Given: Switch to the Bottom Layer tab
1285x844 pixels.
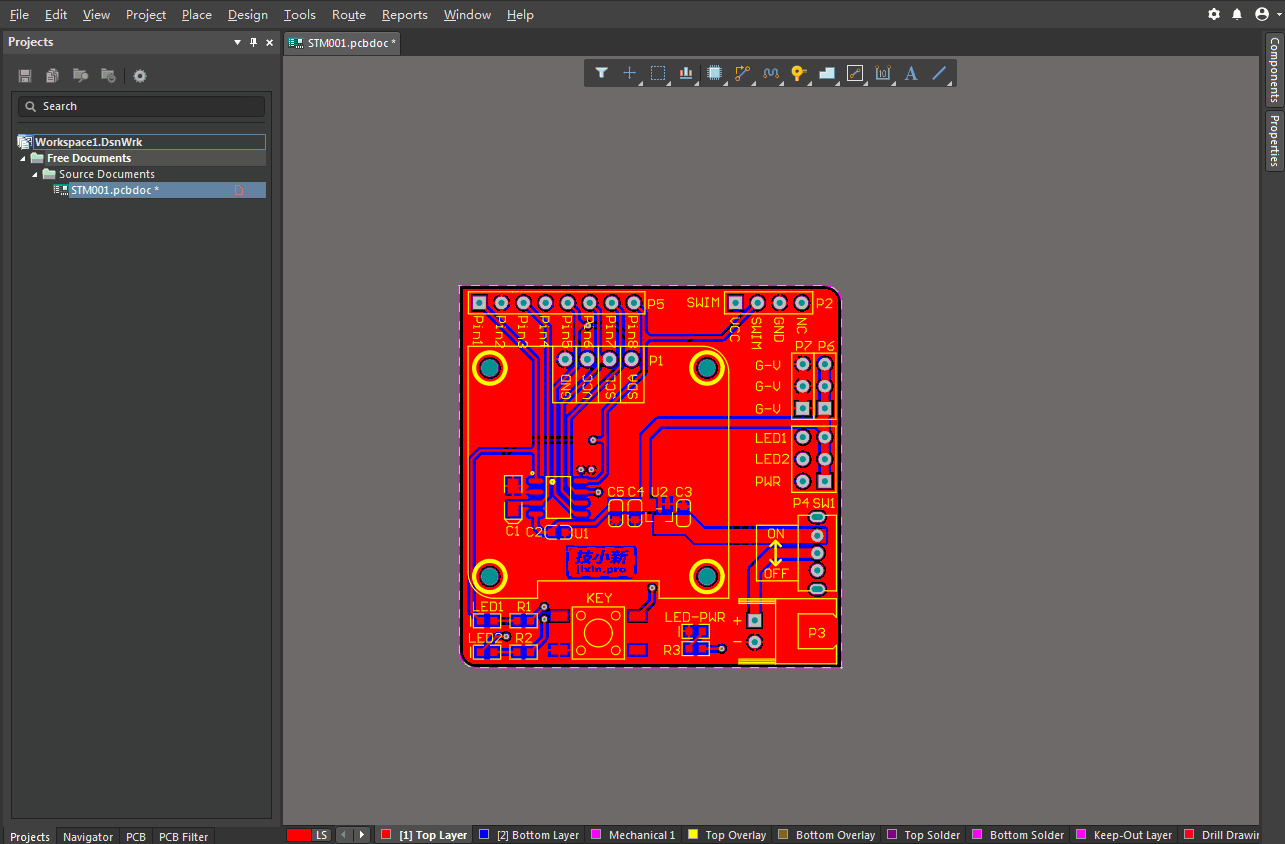Looking at the screenshot, I should click(x=537, y=835).
